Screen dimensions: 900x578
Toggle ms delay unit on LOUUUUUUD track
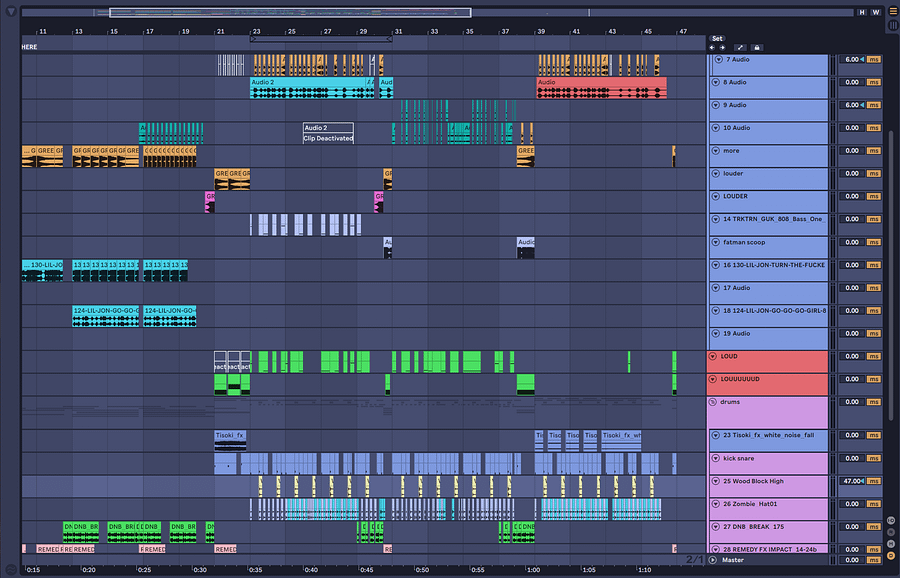point(874,379)
